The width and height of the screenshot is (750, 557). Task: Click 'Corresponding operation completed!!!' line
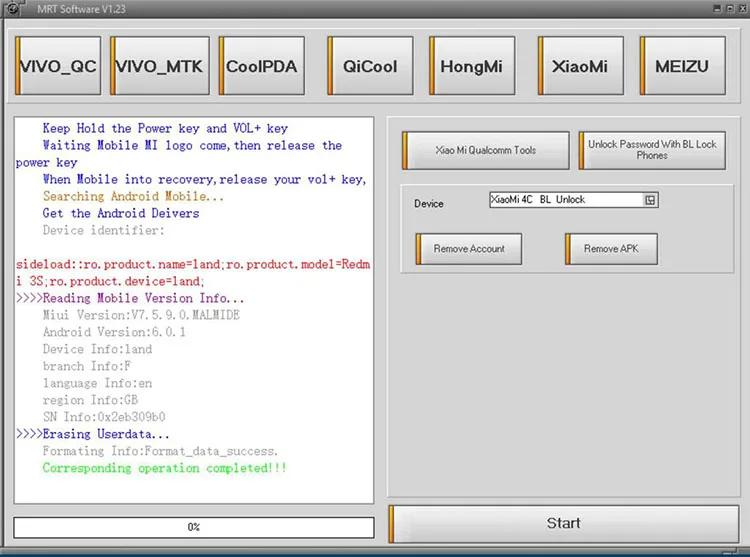(164, 468)
